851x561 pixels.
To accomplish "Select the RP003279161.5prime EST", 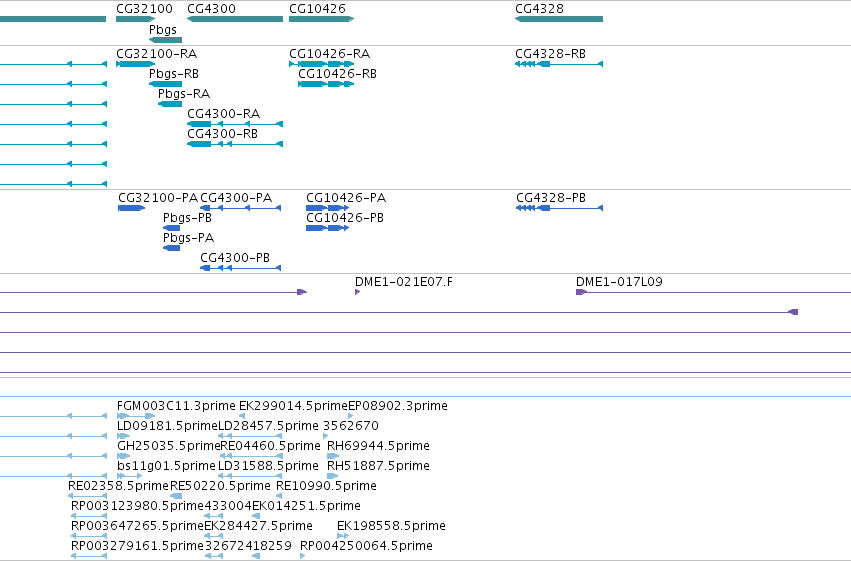I will [x=89, y=556].
